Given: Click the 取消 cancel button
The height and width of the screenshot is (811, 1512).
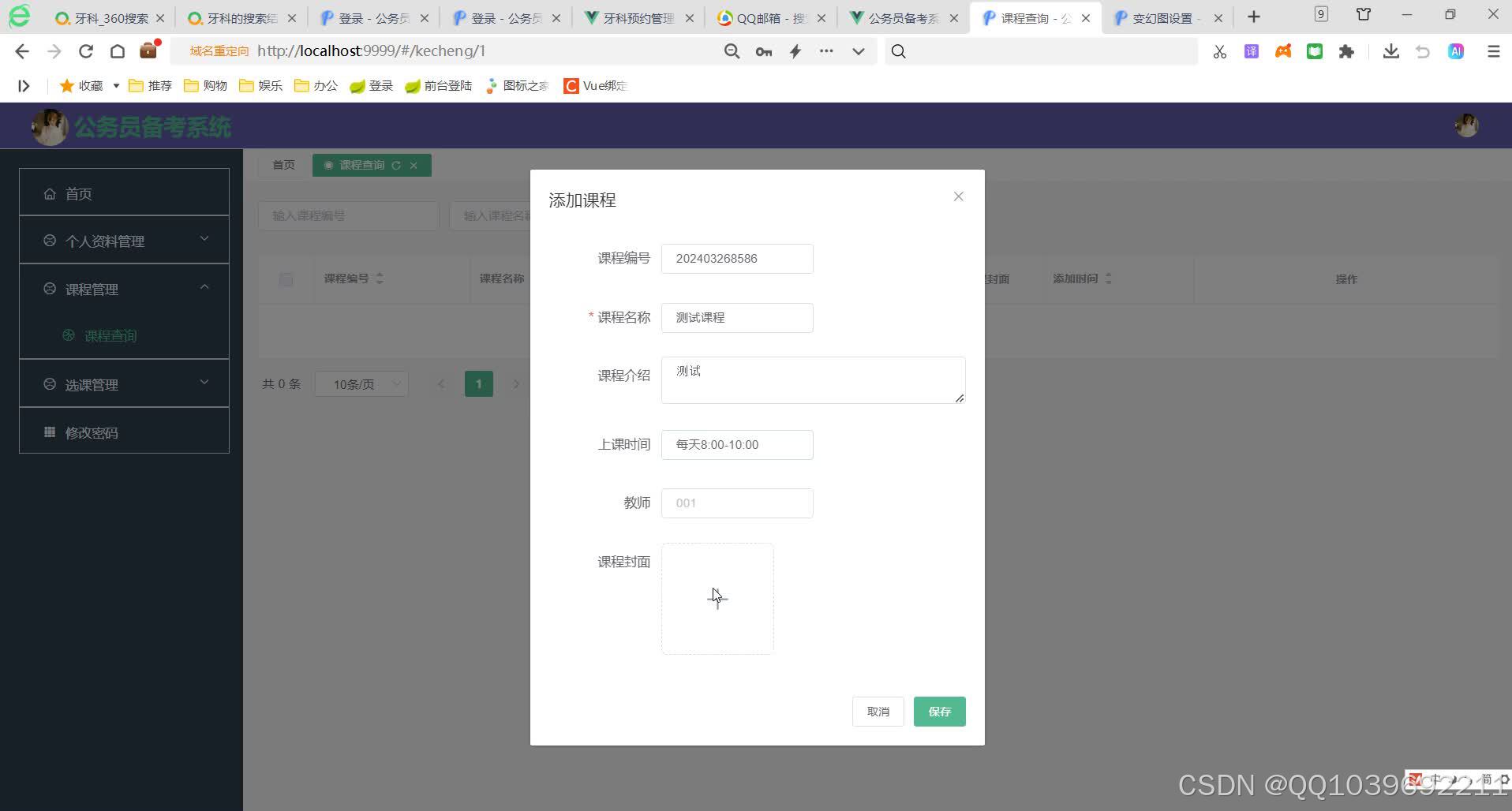Looking at the screenshot, I should (x=878, y=711).
